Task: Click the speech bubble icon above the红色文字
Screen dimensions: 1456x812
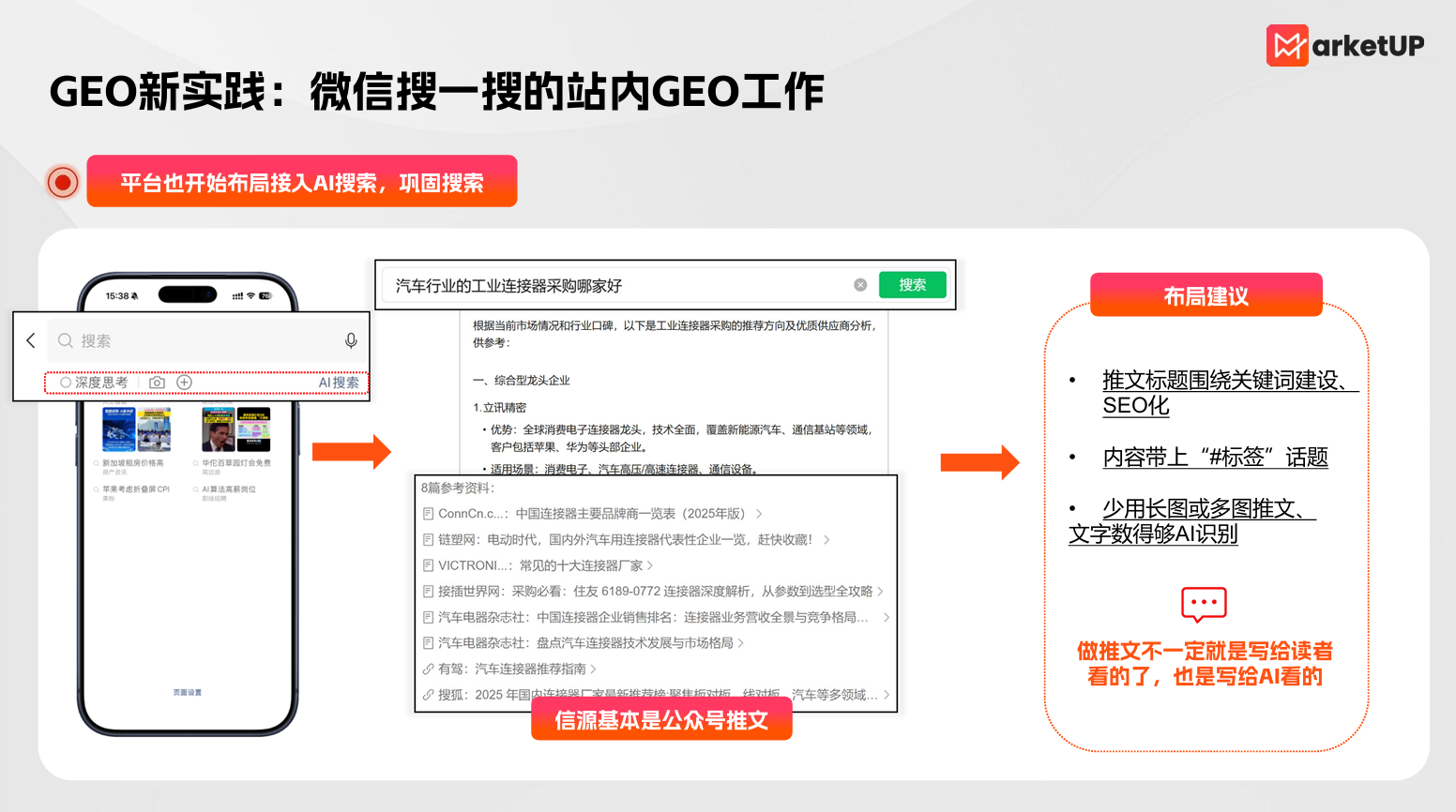Action: (x=1204, y=605)
